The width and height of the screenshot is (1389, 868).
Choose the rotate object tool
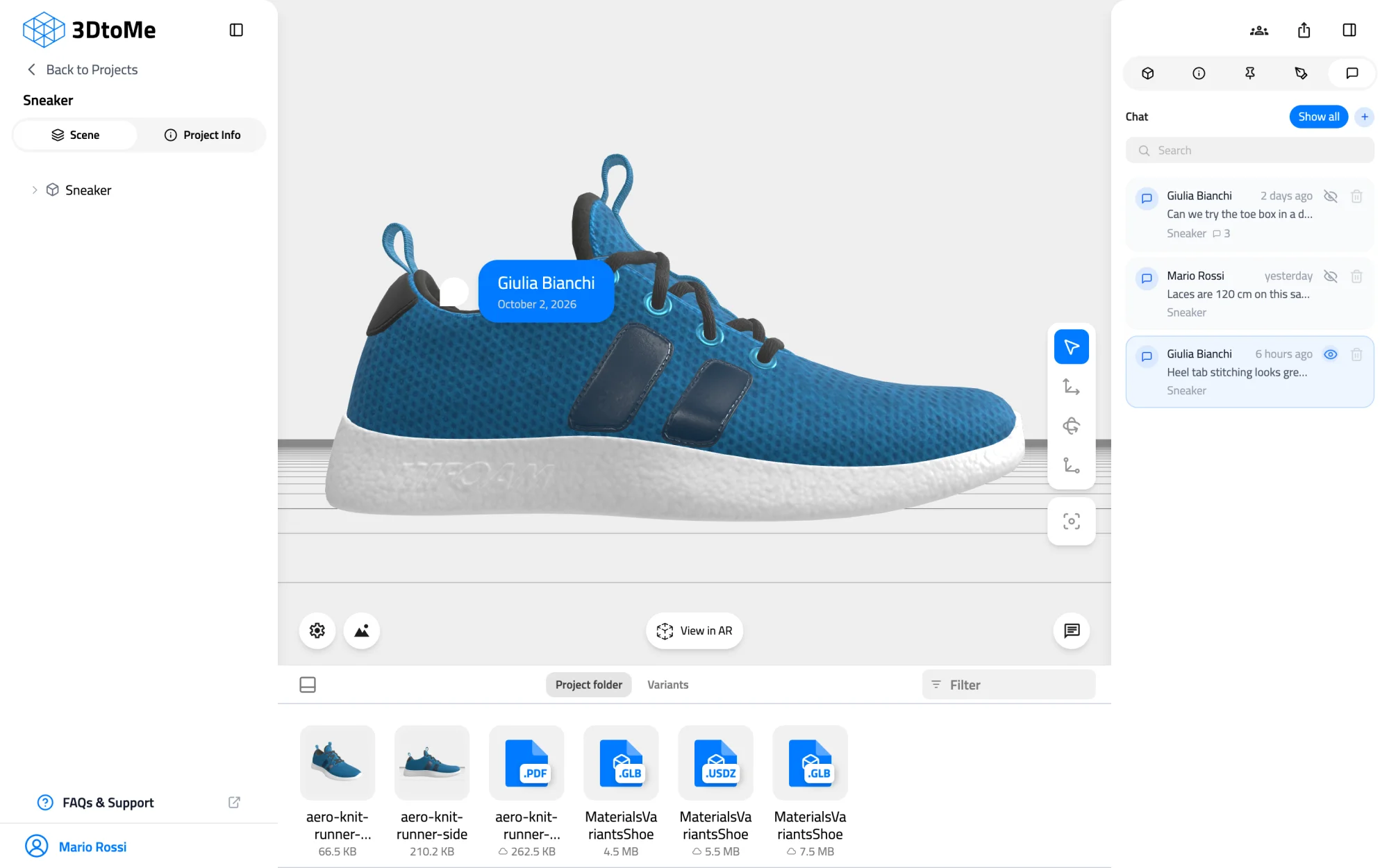coord(1072,426)
